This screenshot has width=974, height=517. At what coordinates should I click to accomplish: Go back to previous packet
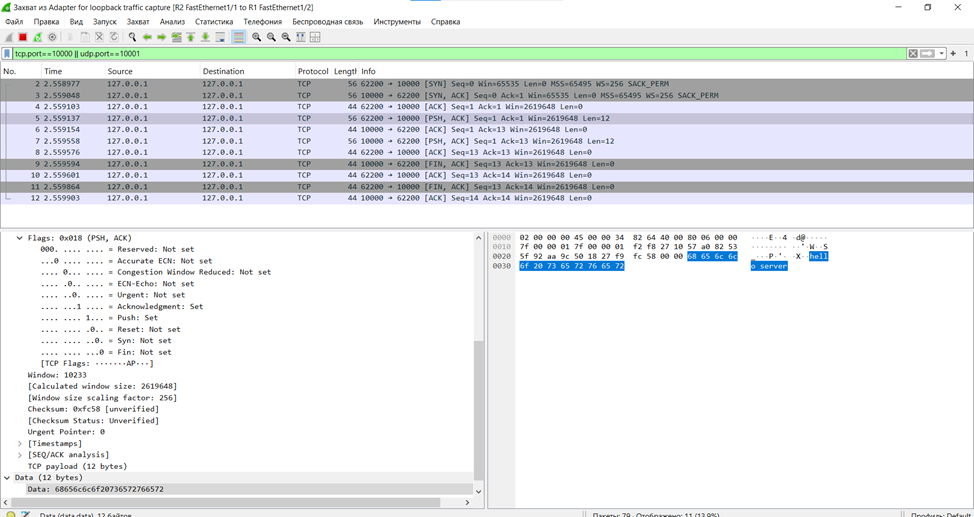147,37
